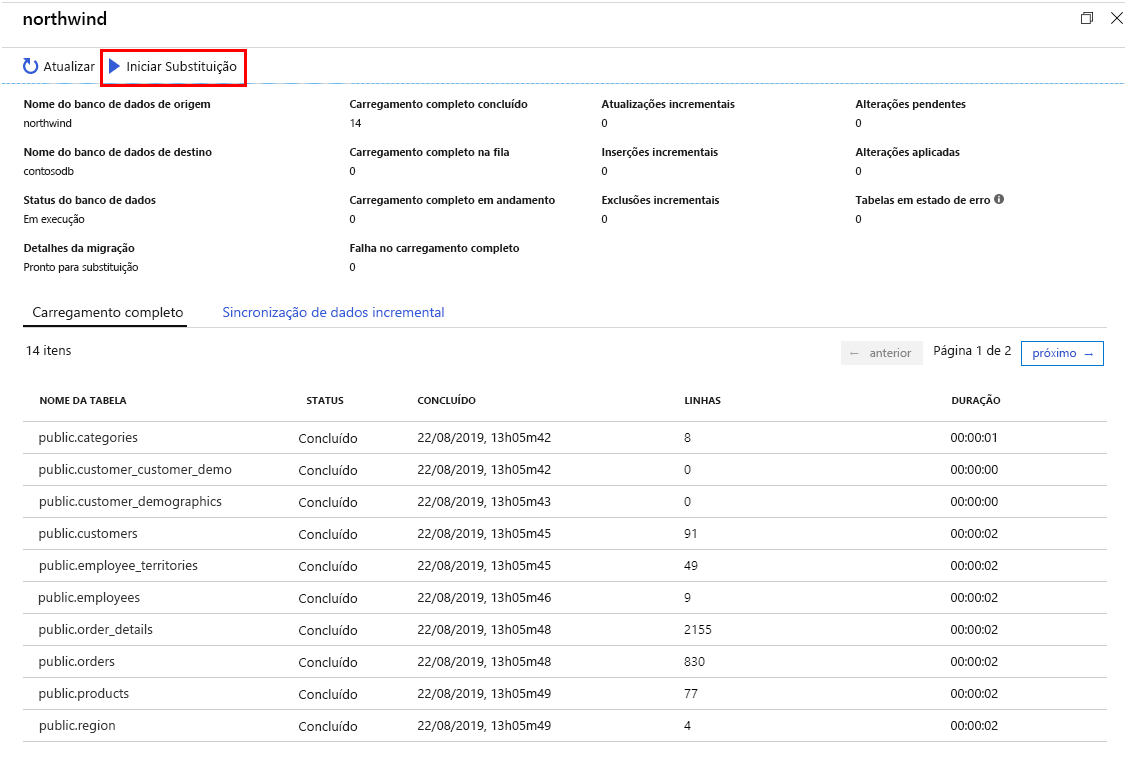Click the 14 itens count

click(49, 351)
